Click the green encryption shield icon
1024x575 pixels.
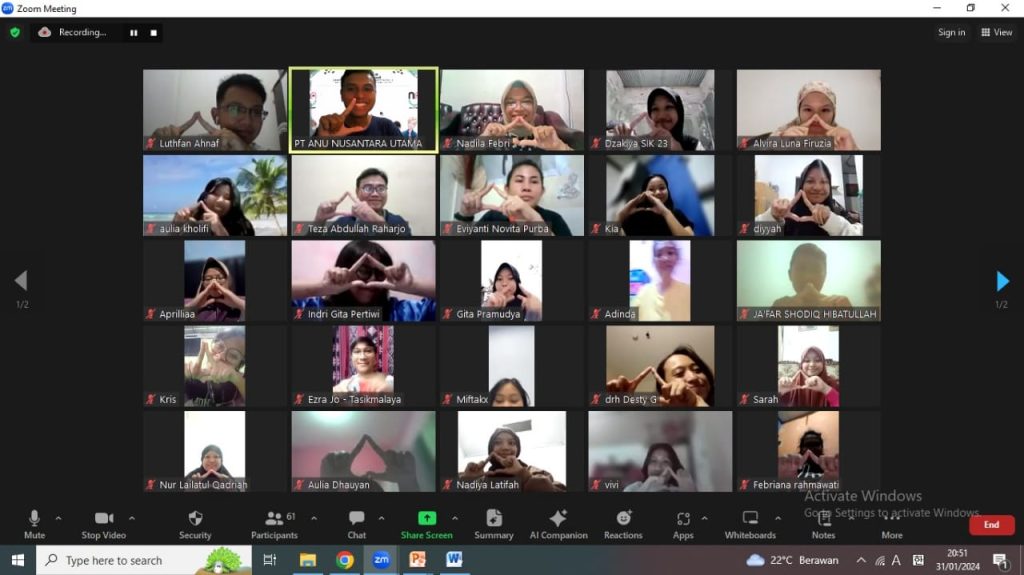pos(15,32)
